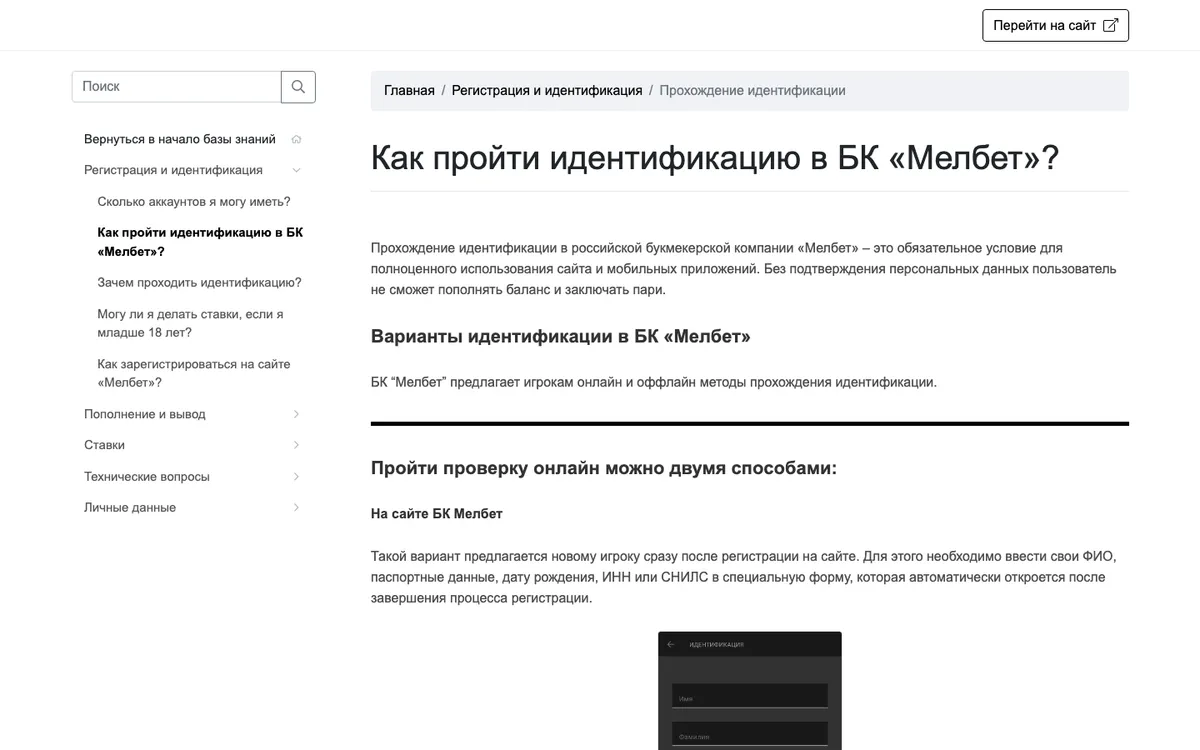This screenshot has height=750, width=1200.
Task: Click heading Варианты идентификации в БК «Мелбет»
Action: tap(560, 336)
